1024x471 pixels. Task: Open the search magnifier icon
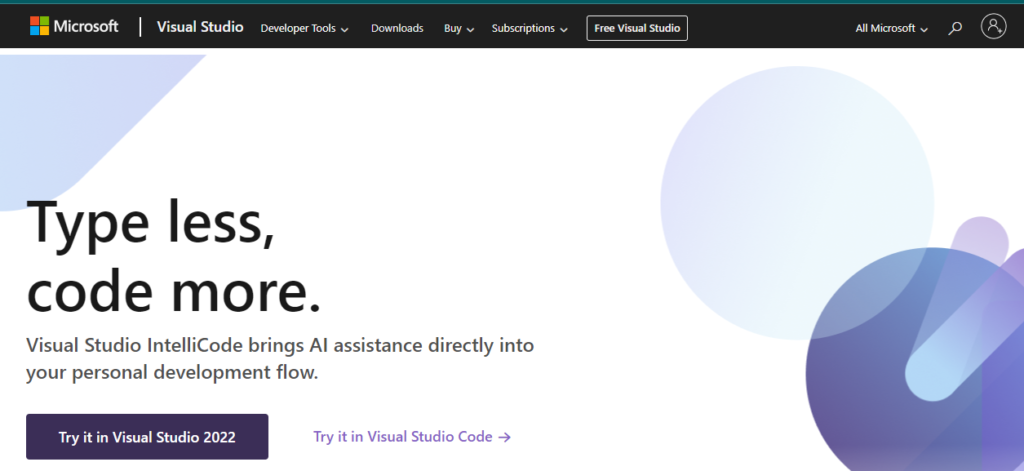(955, 28)
